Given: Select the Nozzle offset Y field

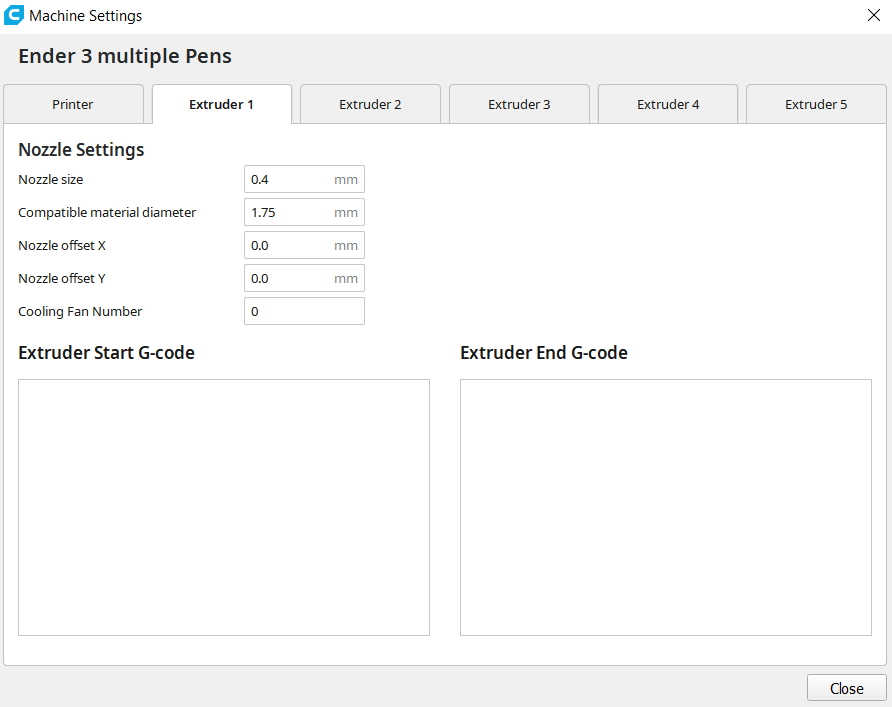Looking at the screenshot, I should [290, 279].
